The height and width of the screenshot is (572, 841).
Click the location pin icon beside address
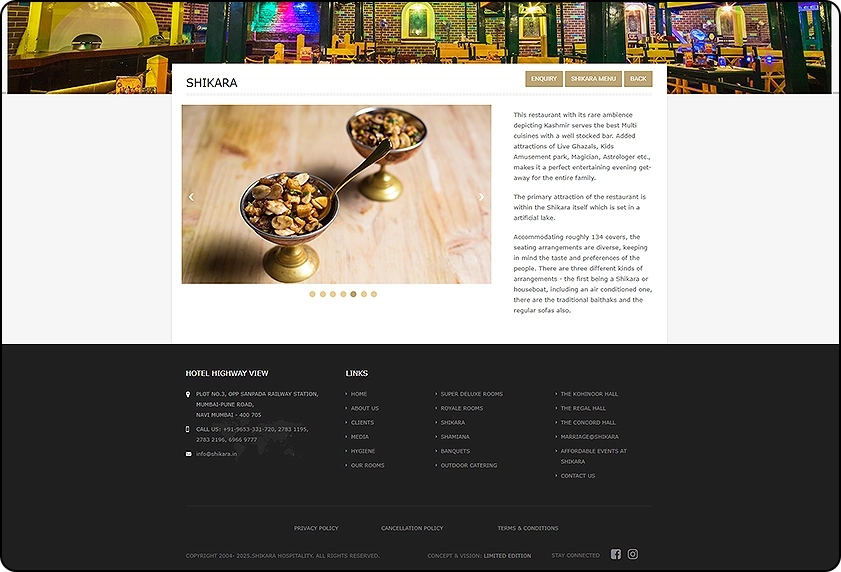pyautogui.click(x=188, y=394)
